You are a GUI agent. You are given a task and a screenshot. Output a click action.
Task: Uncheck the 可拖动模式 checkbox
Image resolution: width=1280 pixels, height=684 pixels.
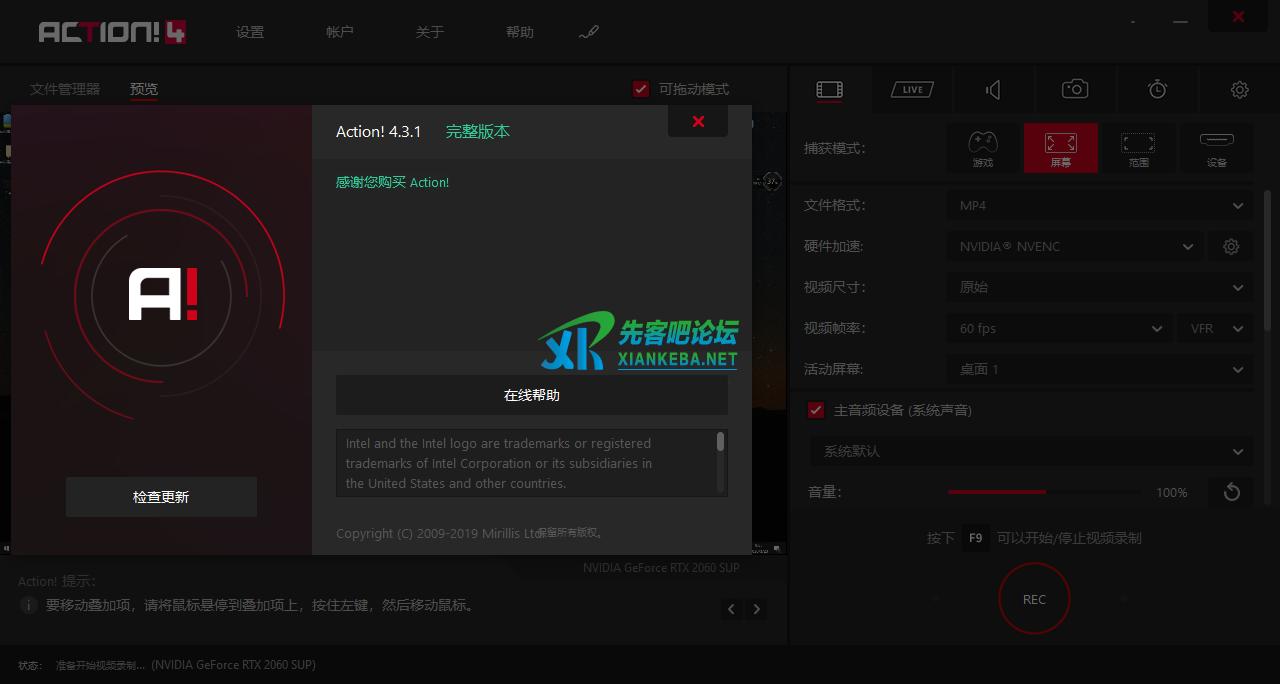tap(641, 88)
